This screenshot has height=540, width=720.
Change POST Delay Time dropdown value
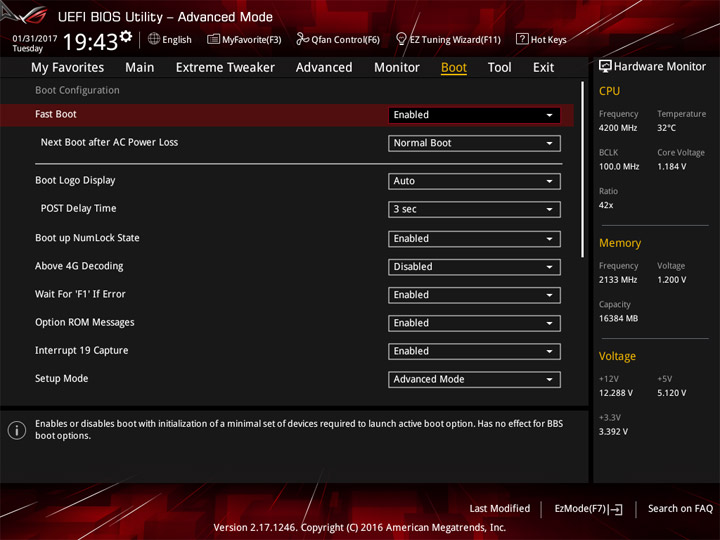click(x=474, y=209)
